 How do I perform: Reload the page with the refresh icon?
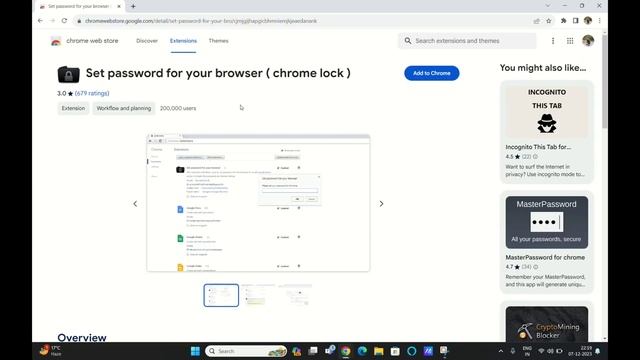tap(64, 21)
